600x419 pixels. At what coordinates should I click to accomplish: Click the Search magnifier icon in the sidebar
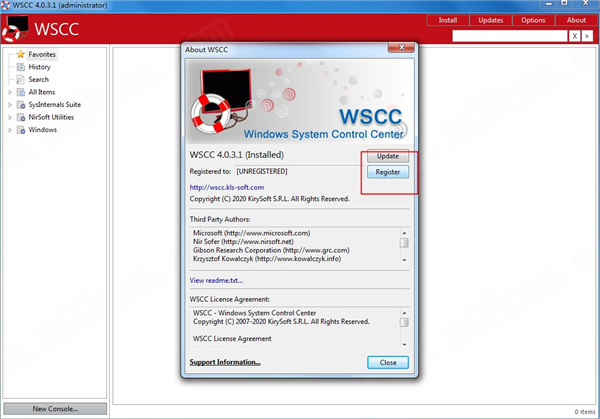coord(21,80)
